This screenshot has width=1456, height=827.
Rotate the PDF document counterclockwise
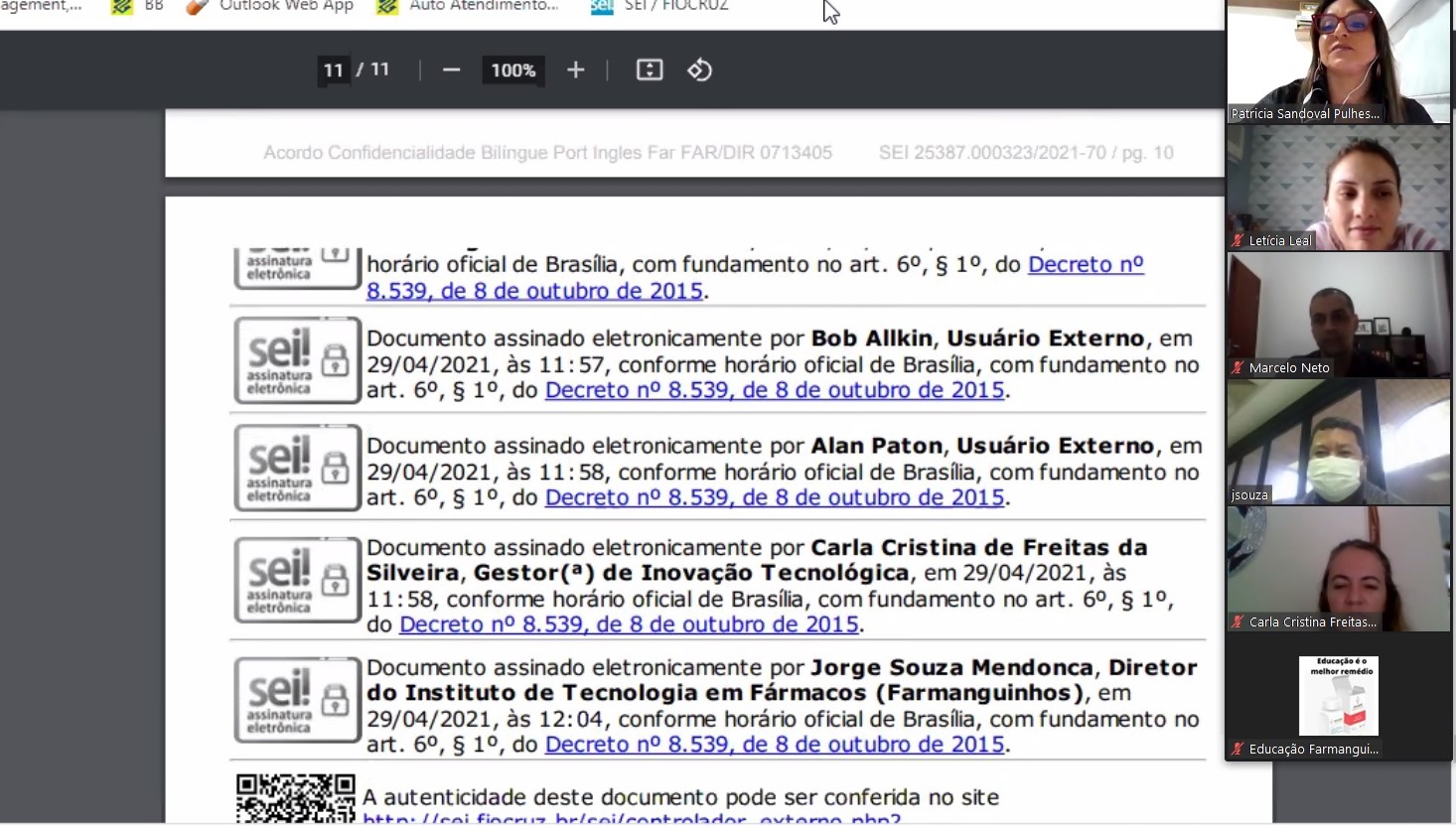700,70
